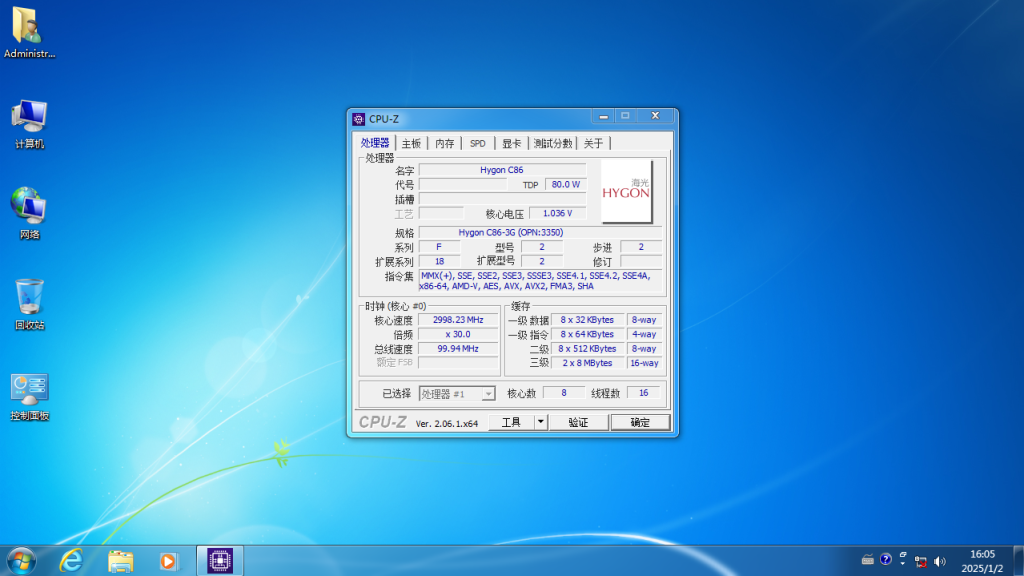Click the 验证 button
1024x576 pixels.
581,421
